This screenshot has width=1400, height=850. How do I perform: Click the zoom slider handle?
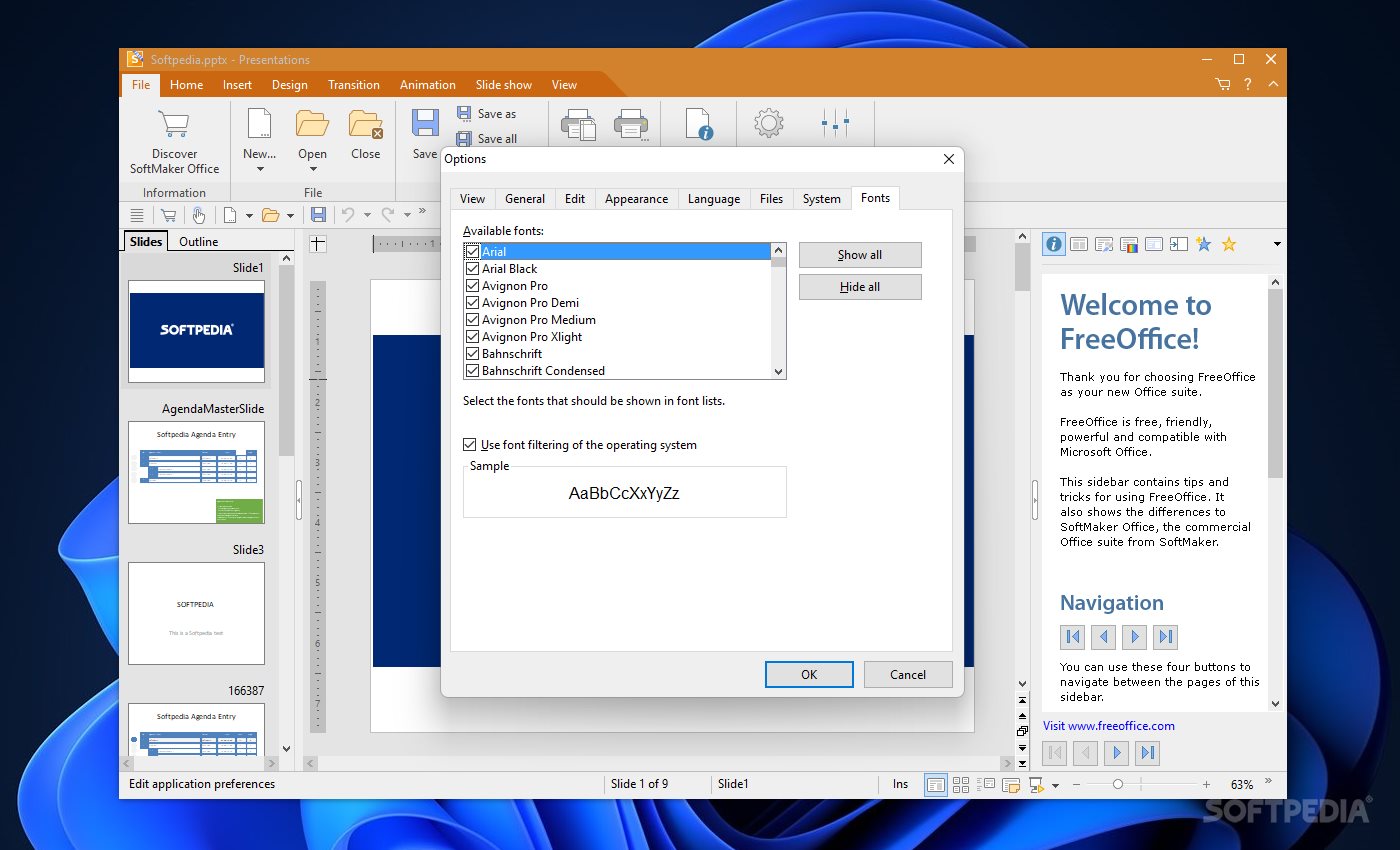(x=1118, y=785)
